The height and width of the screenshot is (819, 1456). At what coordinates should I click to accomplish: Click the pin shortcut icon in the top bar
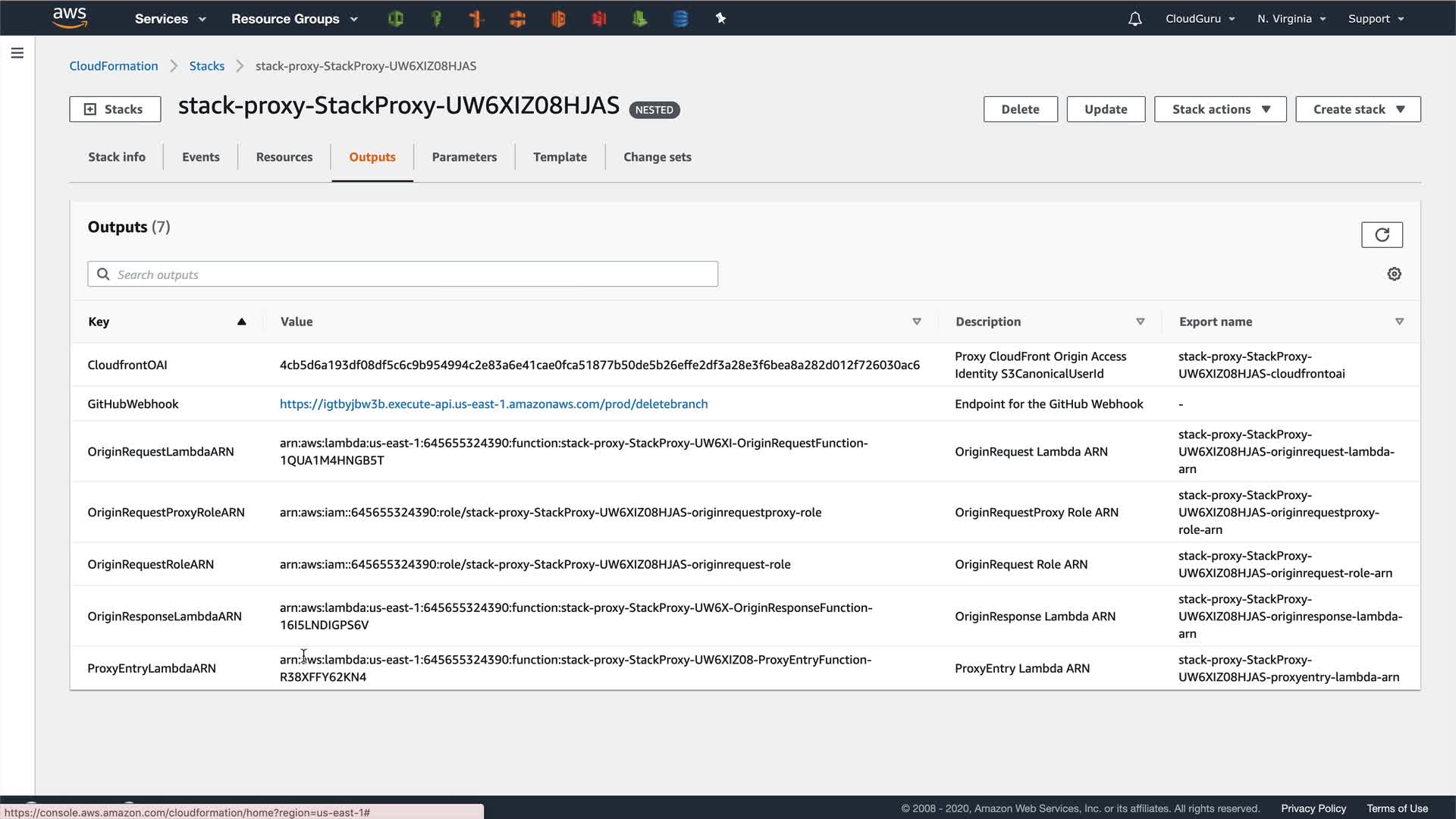coord(720,18)
